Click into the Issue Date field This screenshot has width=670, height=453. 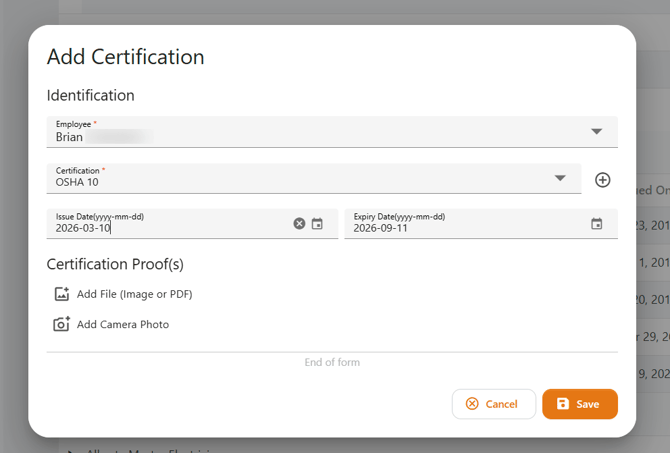point(170,227)
